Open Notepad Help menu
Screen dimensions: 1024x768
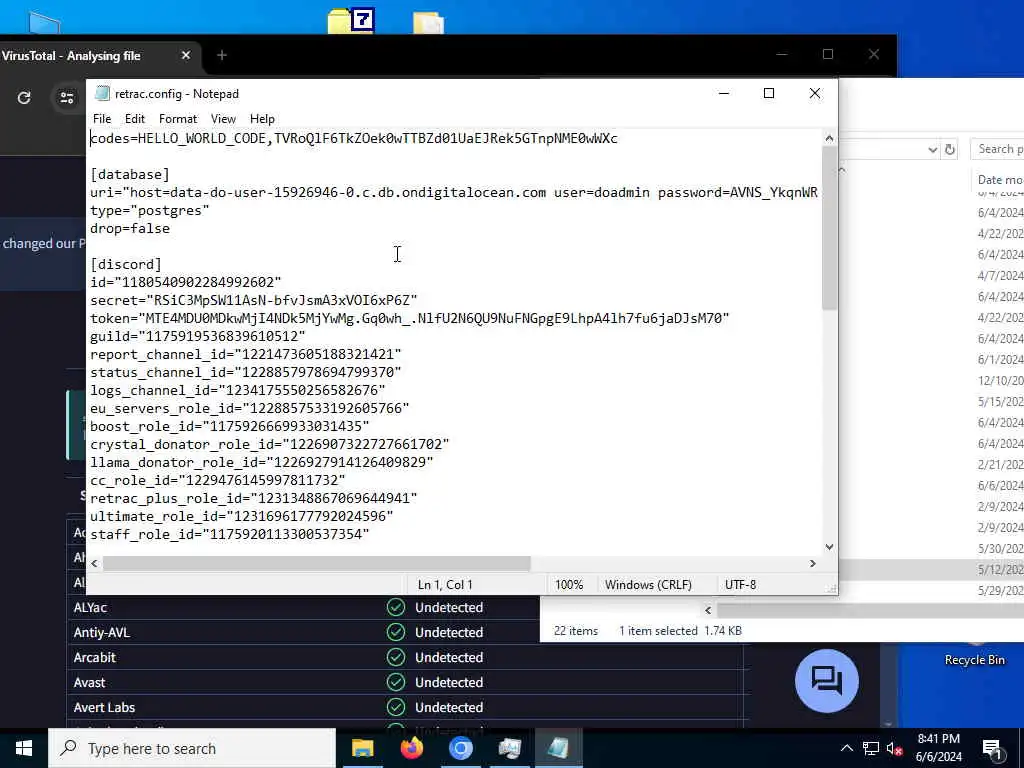(262, 119)
